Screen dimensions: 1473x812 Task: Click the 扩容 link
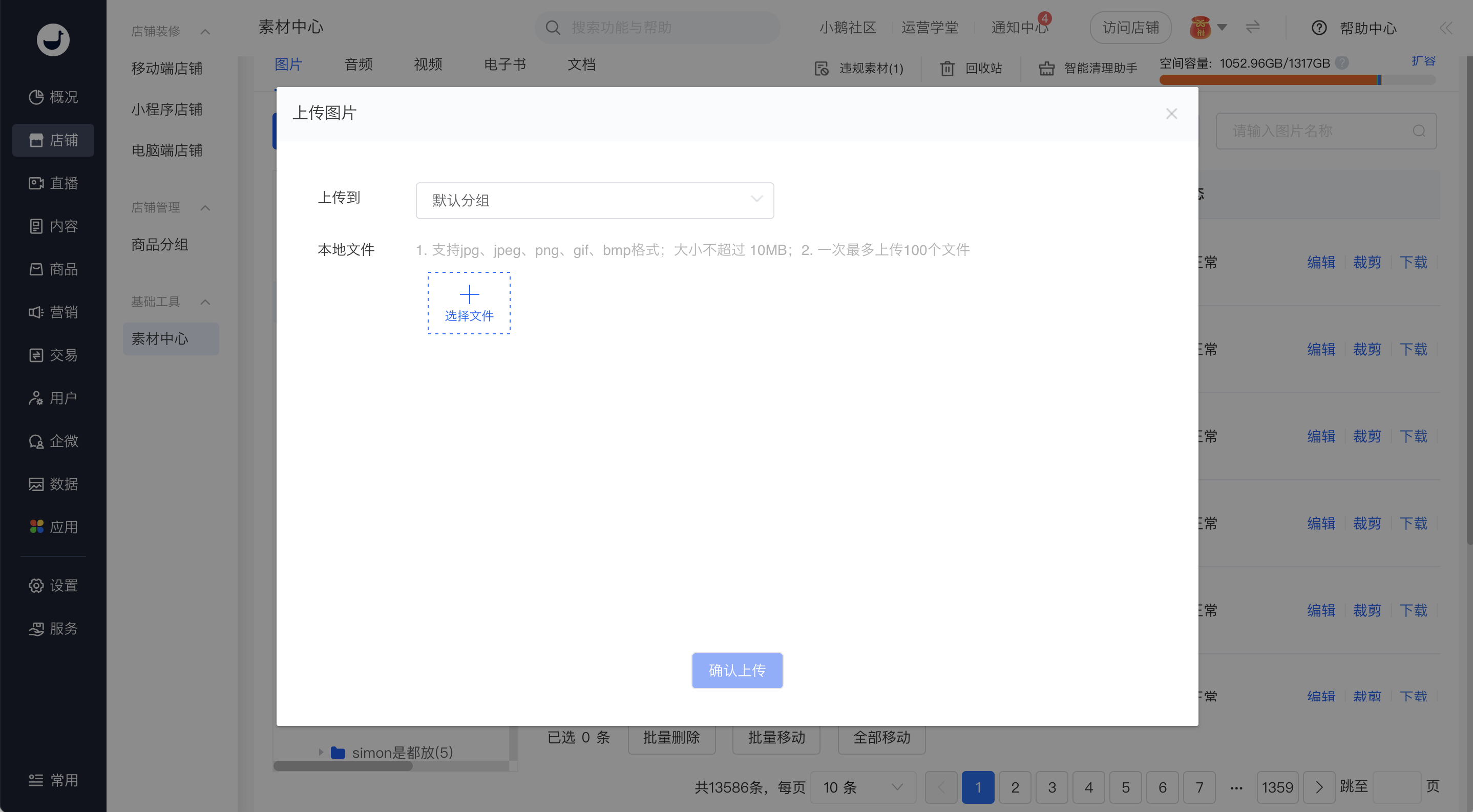click(1423, 61)
